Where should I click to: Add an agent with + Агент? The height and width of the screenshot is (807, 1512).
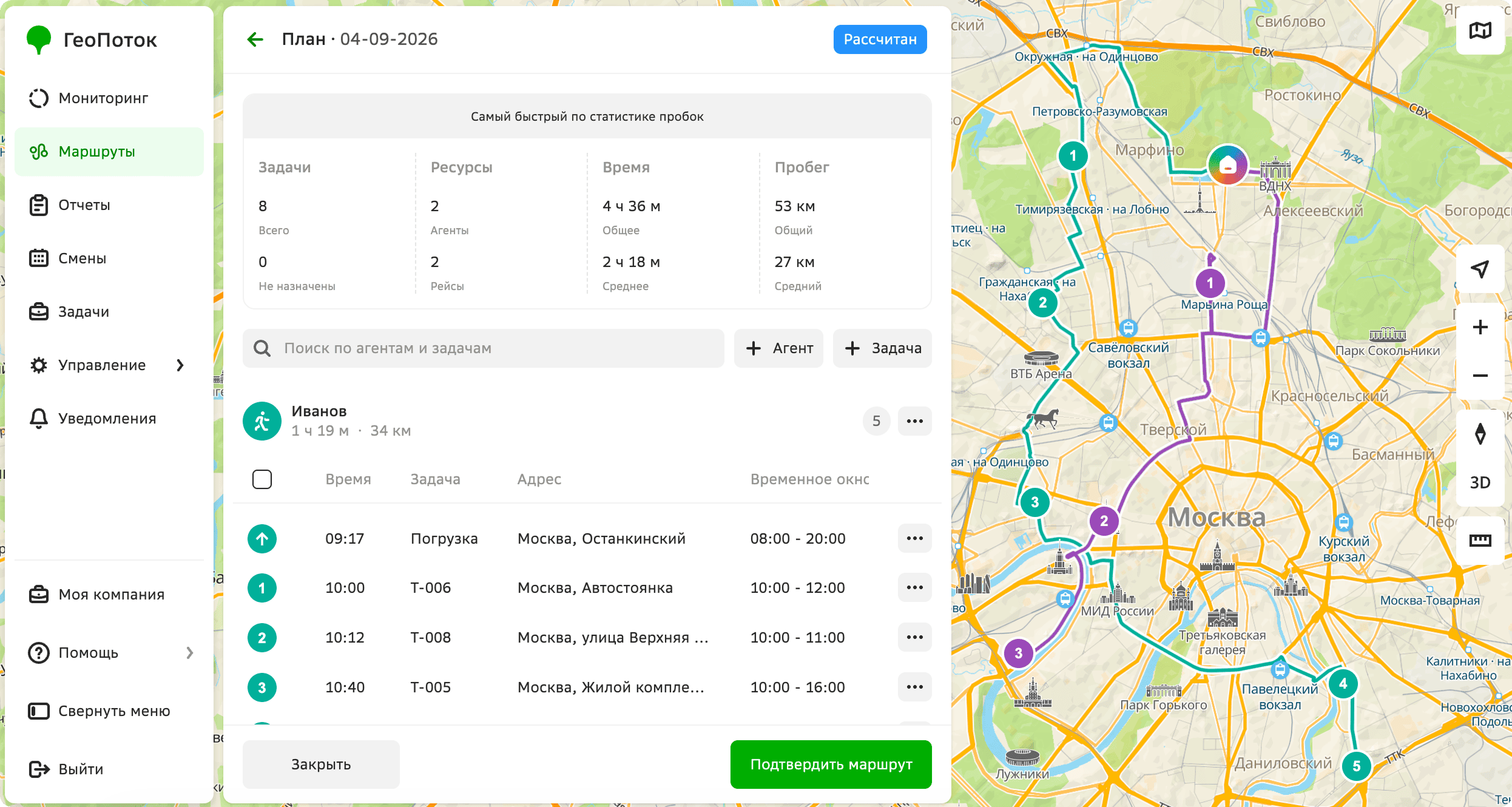[x=778, y=348]
